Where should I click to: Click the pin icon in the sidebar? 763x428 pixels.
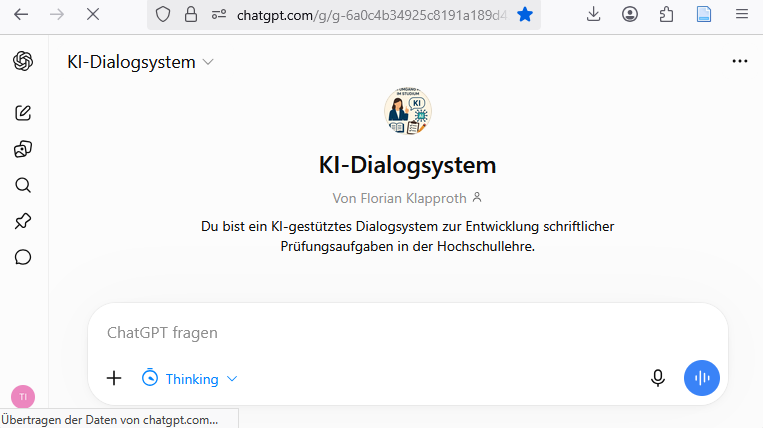coord(23,221)
